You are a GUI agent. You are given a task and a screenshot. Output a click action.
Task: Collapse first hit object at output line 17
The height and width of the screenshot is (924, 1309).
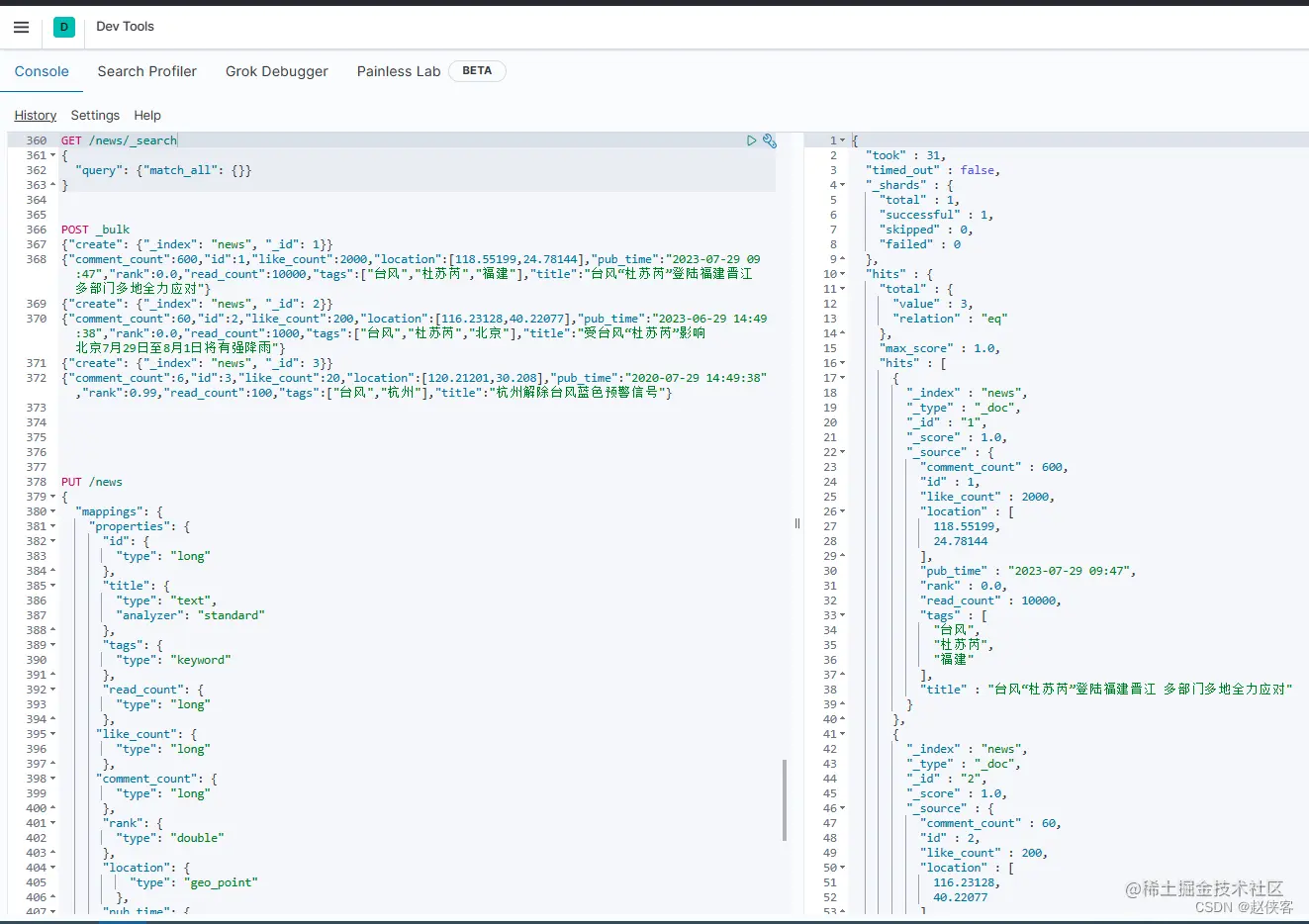tap(843, 378)
